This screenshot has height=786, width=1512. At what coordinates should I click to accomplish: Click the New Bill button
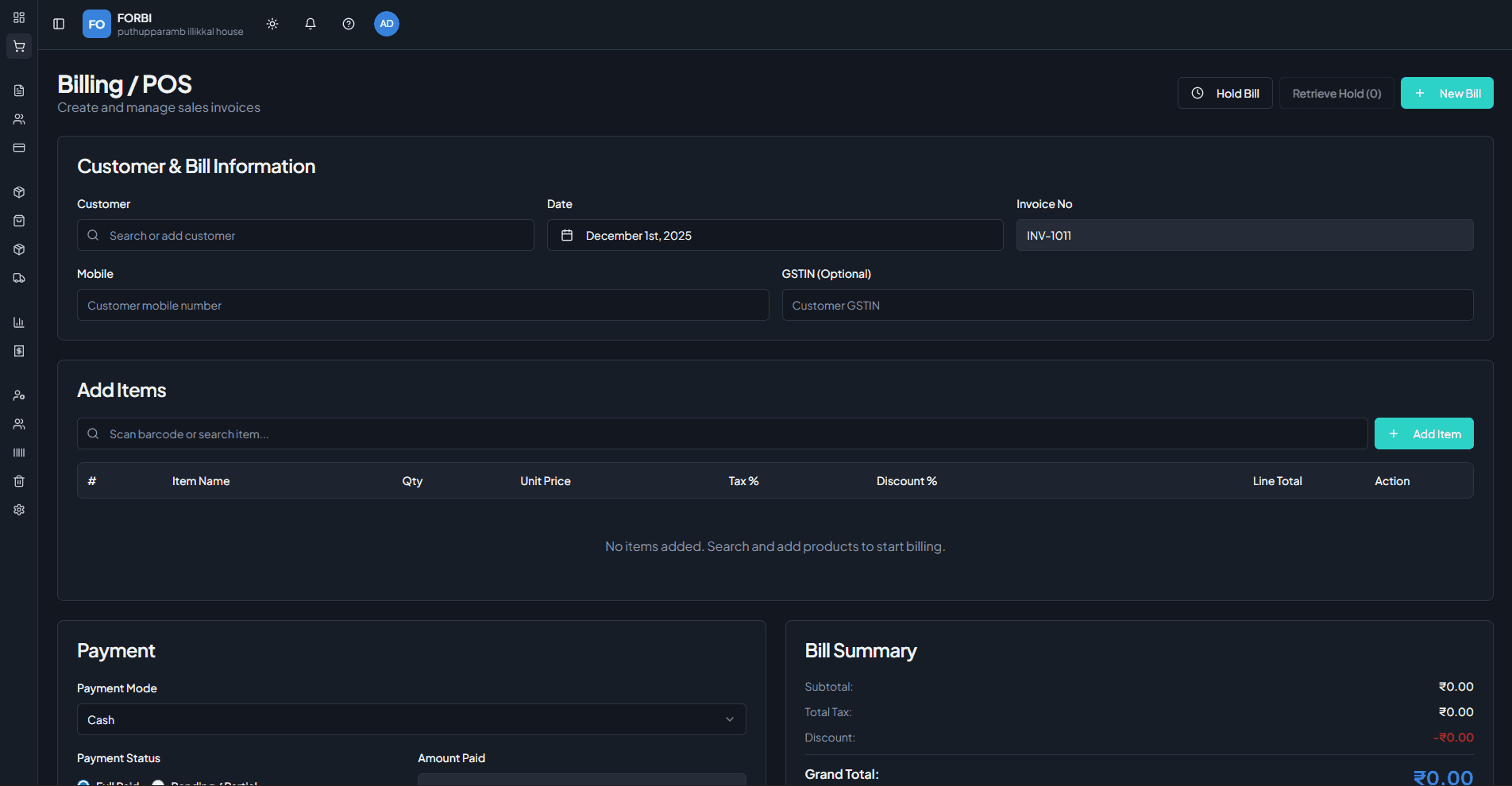[x=1446, y=93]
